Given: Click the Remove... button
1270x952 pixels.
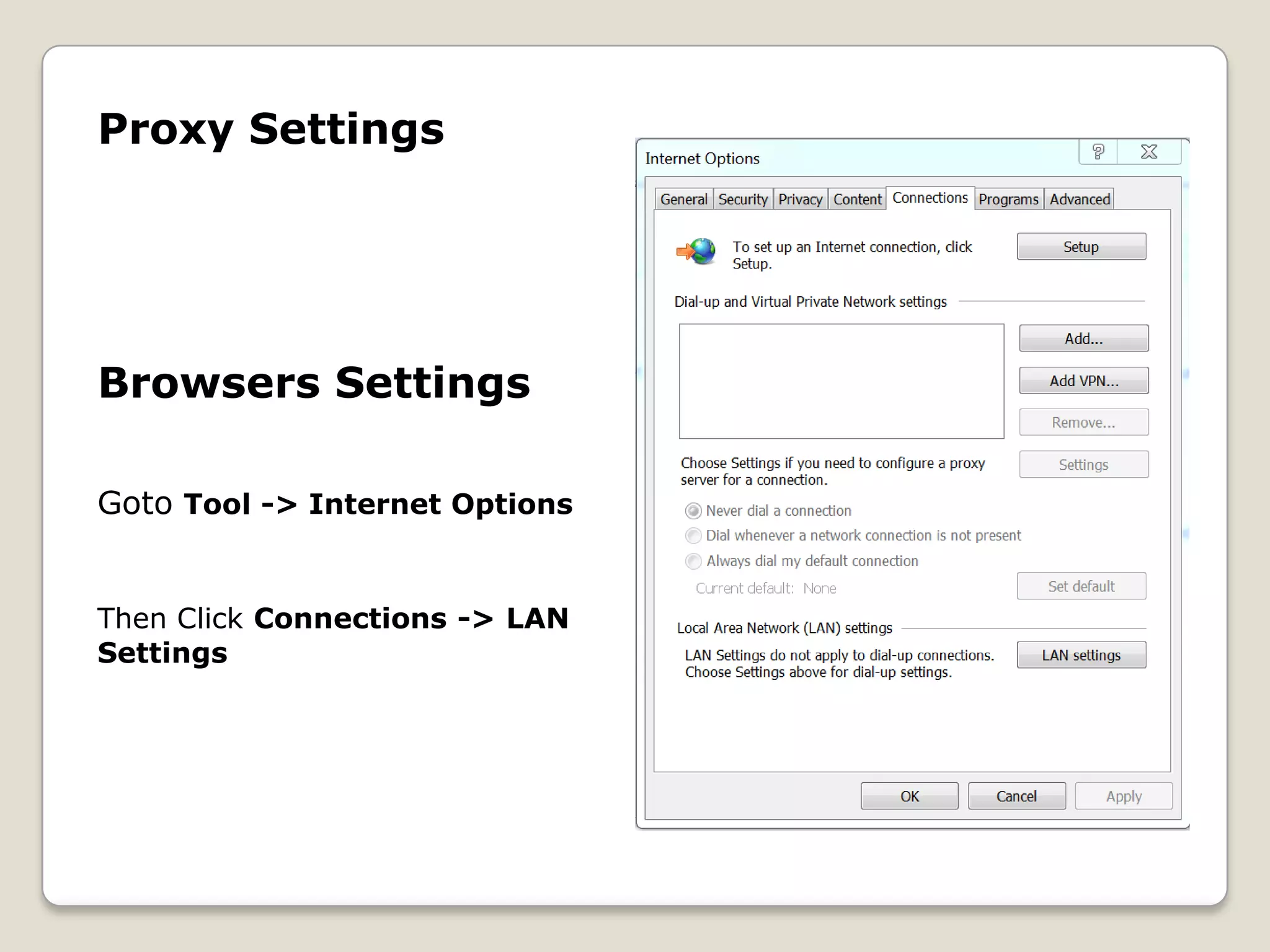Looking at the screenshot, I should tap(1084, 422).
